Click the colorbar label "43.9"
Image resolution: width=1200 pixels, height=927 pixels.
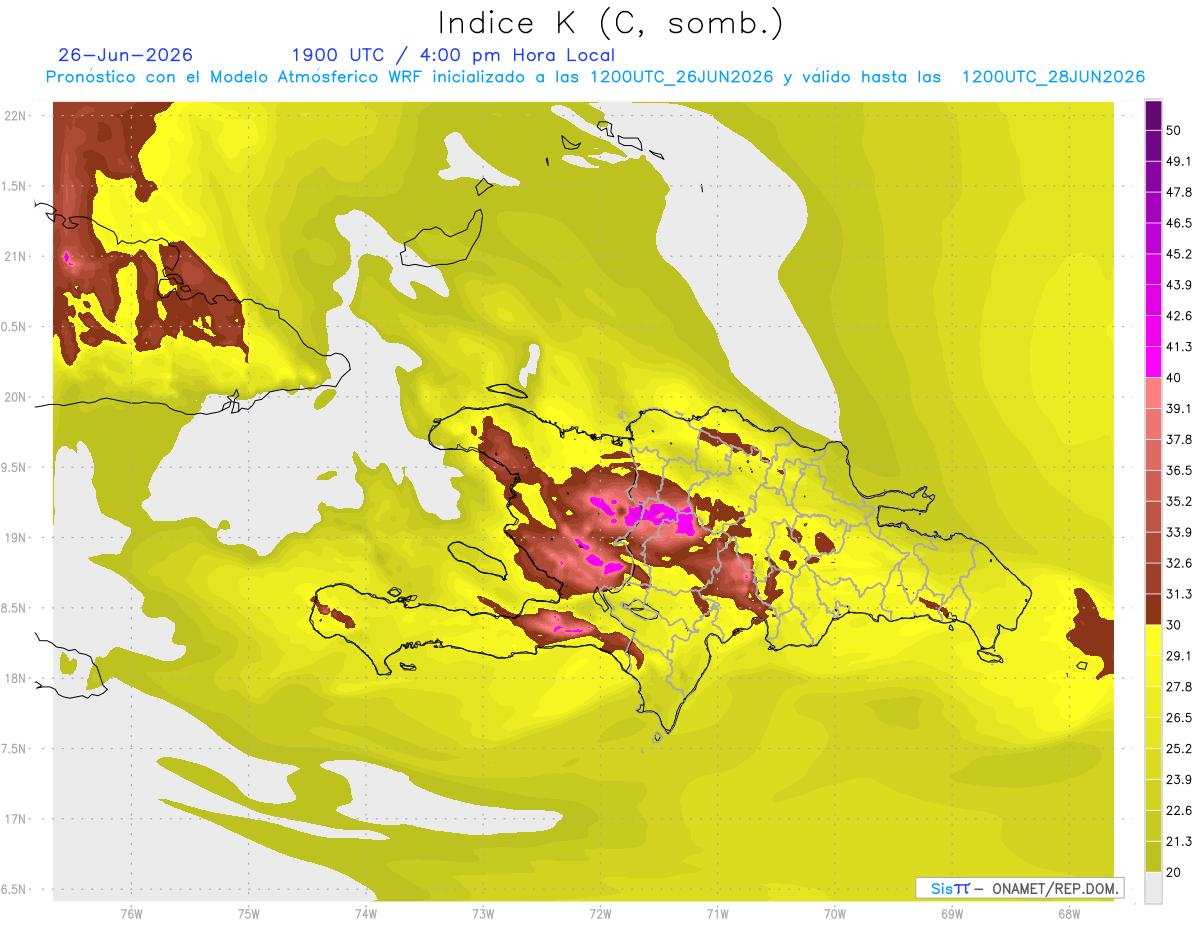1179,285
